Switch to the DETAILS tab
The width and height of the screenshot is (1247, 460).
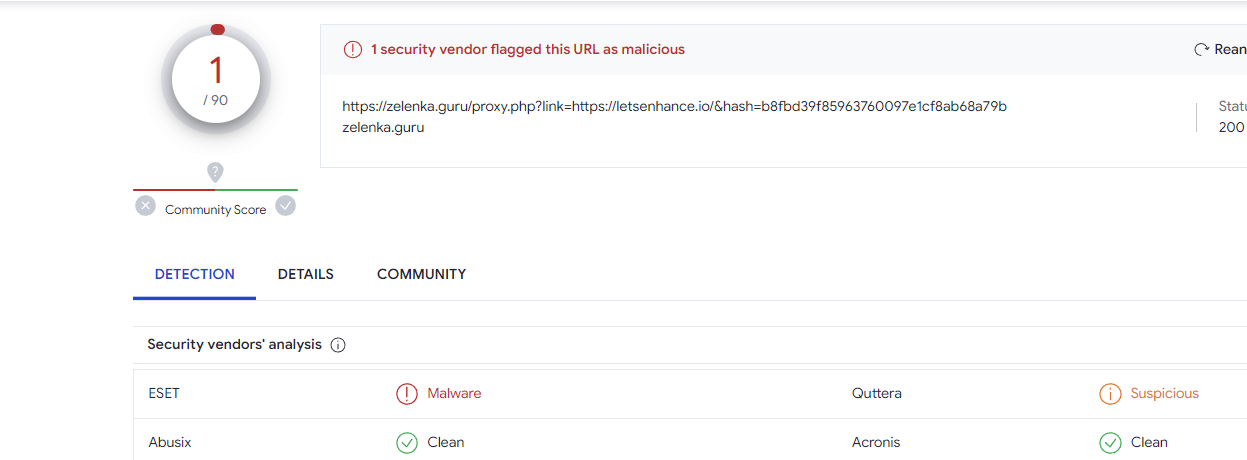tap(306, 274)
